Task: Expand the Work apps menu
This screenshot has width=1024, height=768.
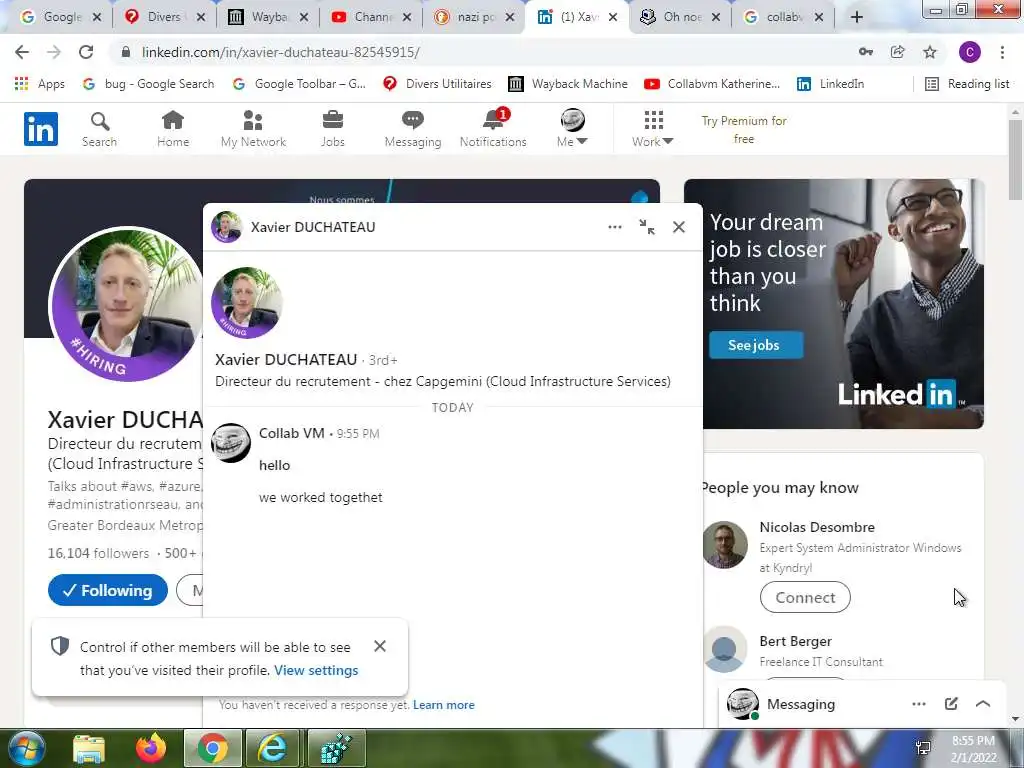Action: click(652, 129)
